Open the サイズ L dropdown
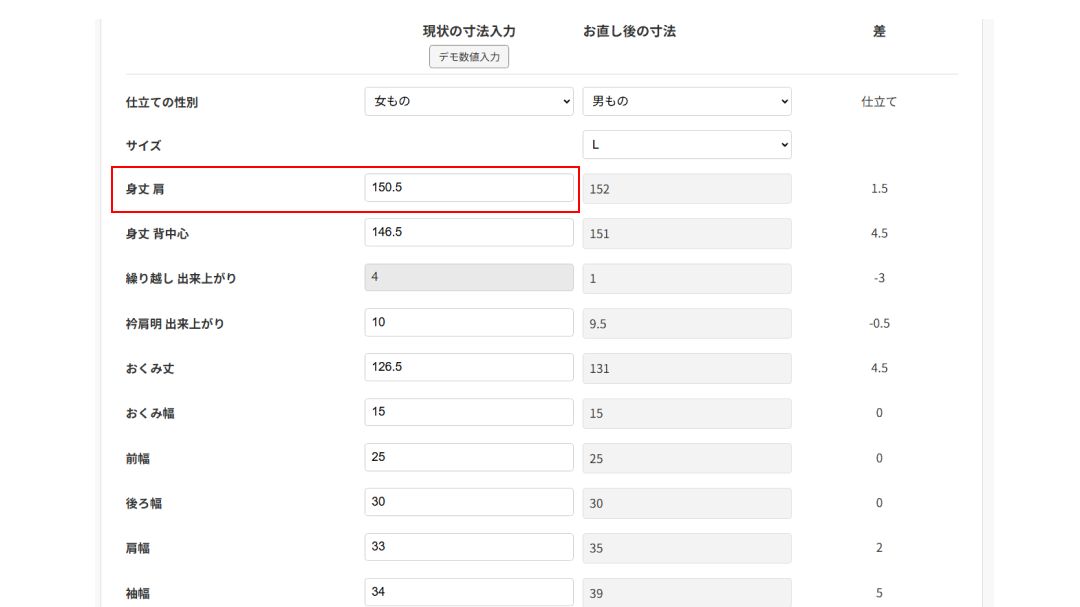1080x607 pixels. coord(687,145)
